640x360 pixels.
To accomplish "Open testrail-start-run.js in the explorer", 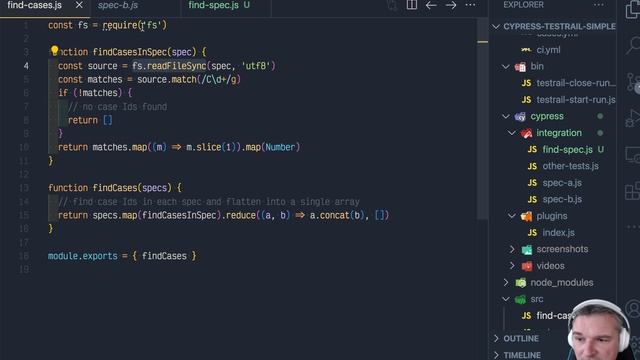I will pyautogui.click(x=576, y=100).
